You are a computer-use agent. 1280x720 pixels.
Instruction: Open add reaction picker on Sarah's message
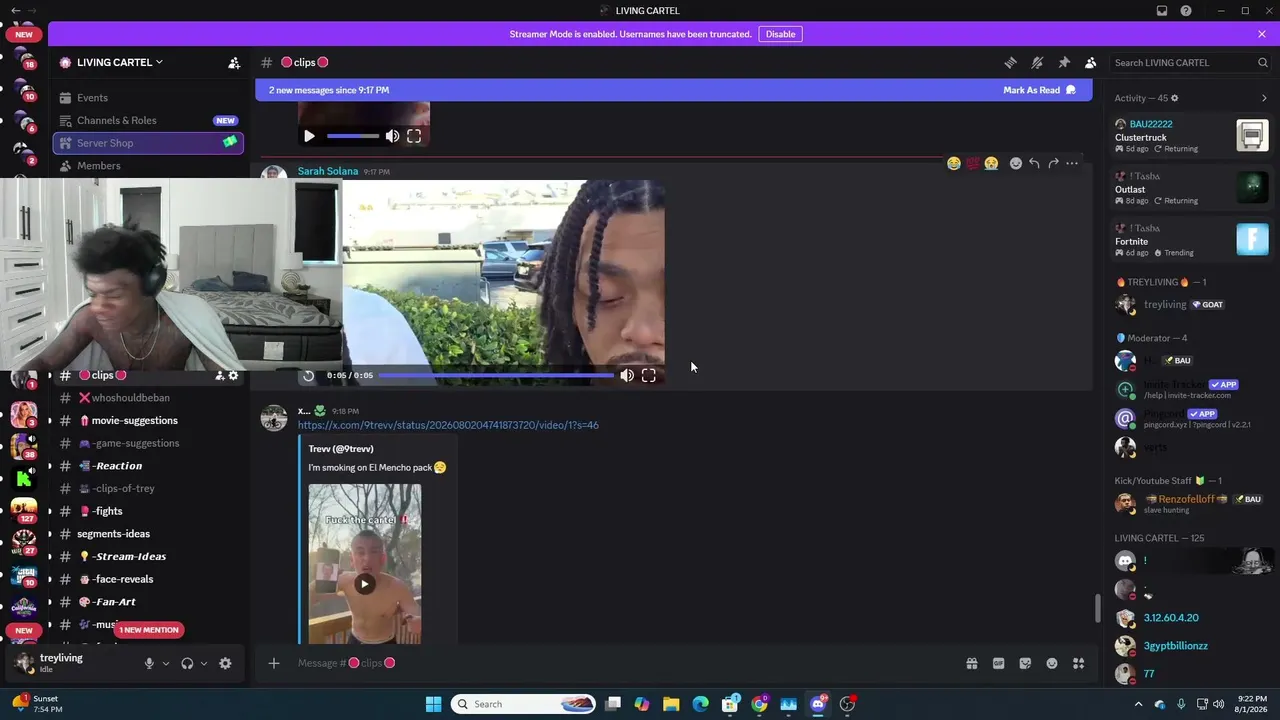[1016, 163]
